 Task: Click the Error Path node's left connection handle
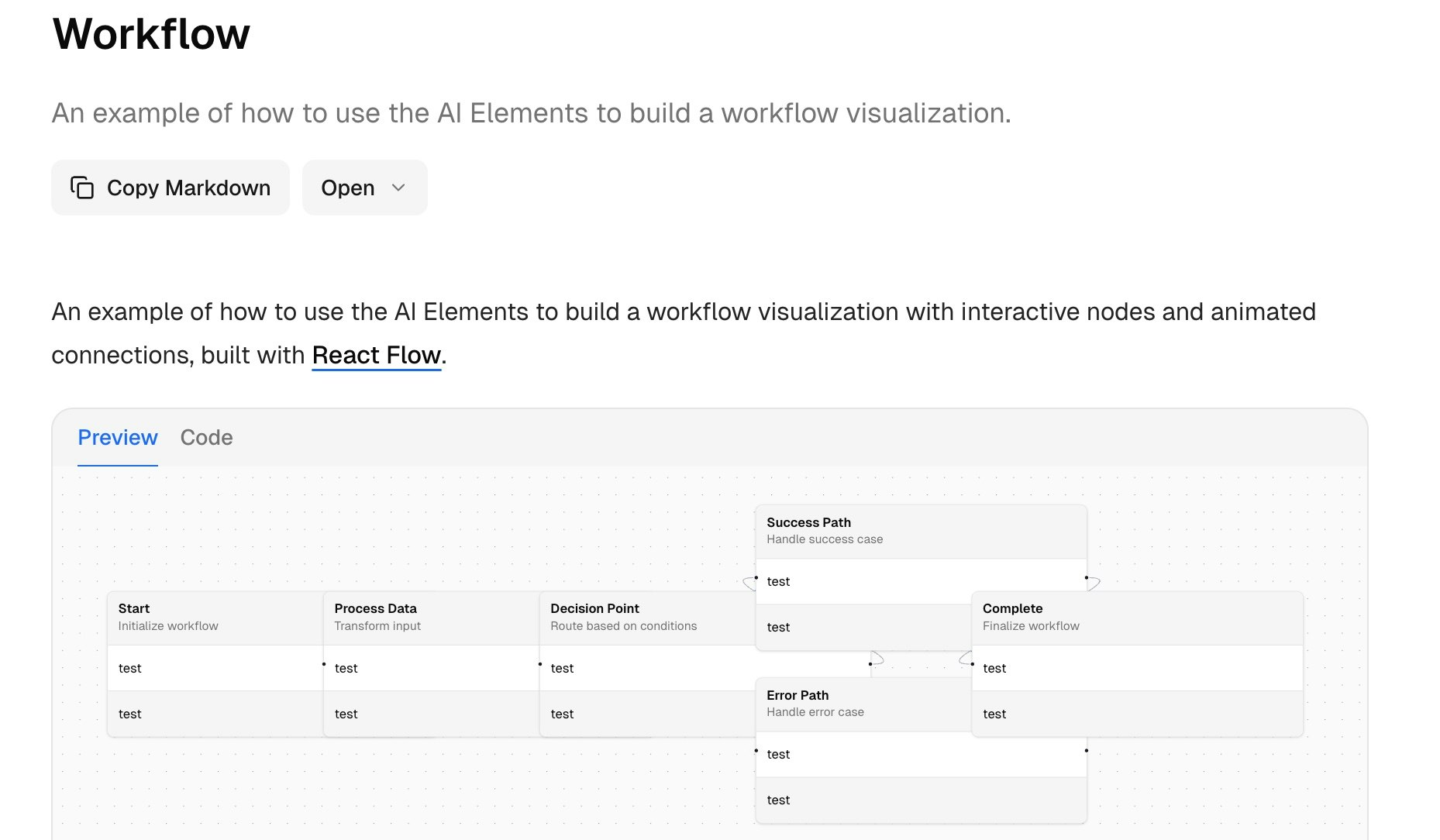pos(756,751)
